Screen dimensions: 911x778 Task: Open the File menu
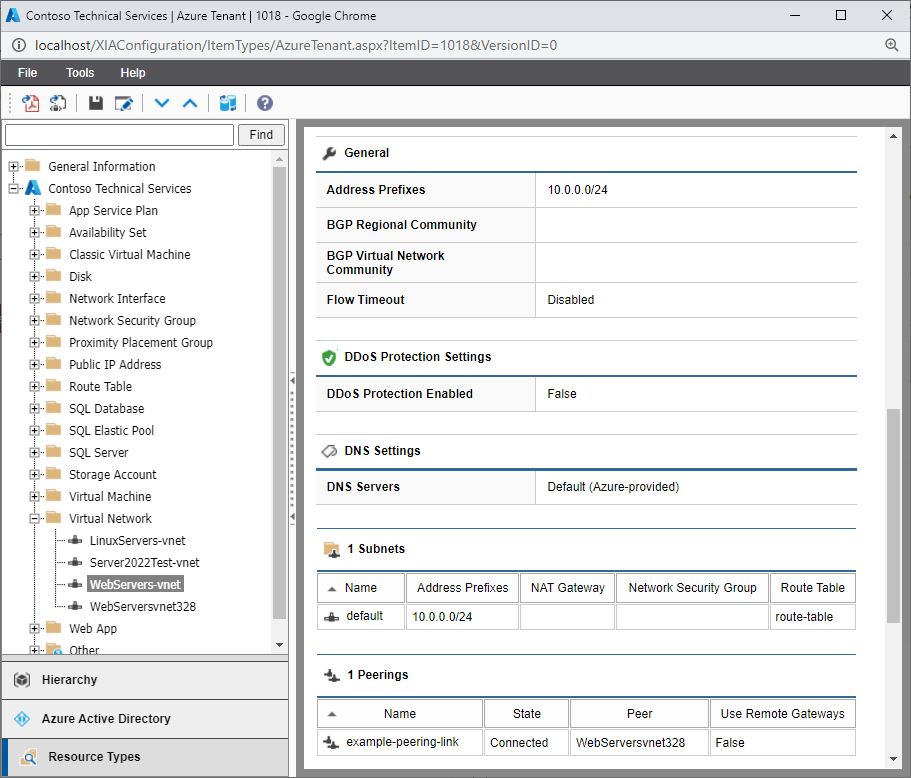tap(27, 73)
